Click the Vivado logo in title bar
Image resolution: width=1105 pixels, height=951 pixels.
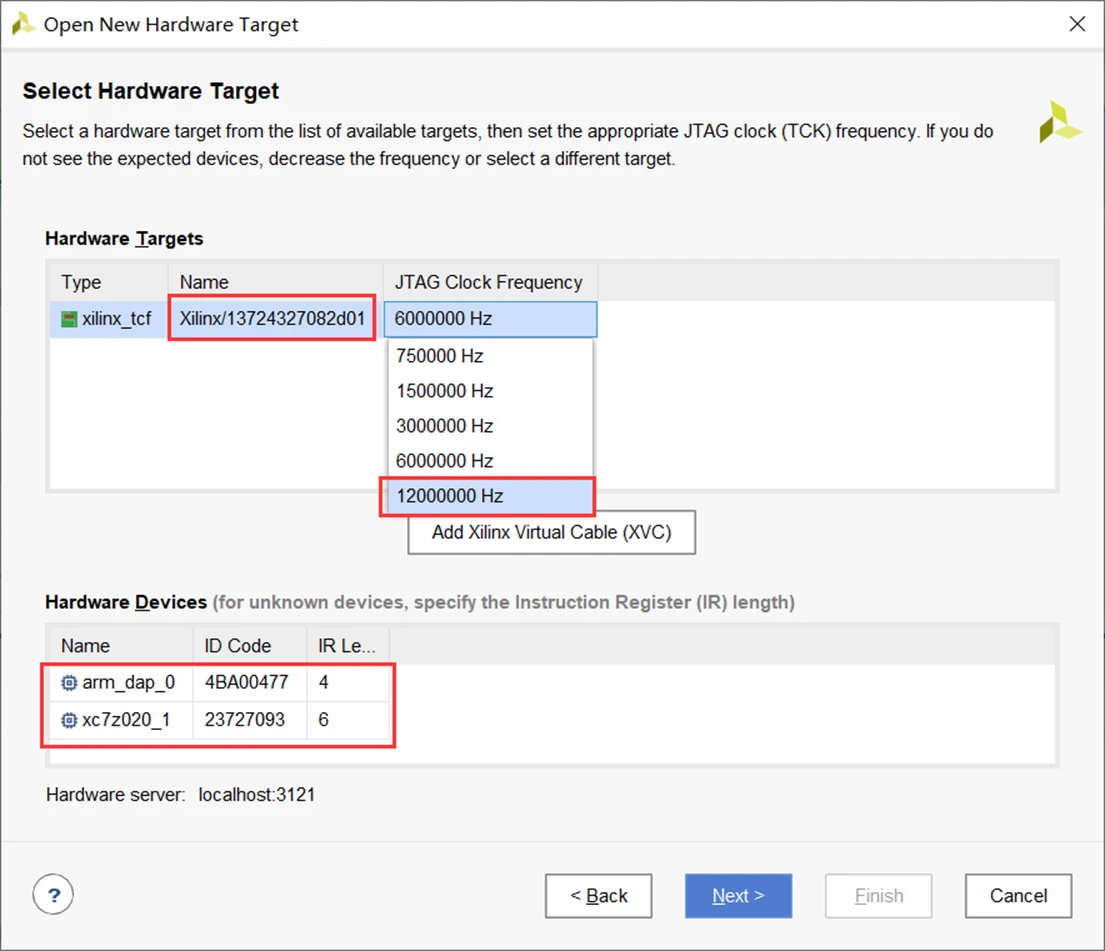23,24
